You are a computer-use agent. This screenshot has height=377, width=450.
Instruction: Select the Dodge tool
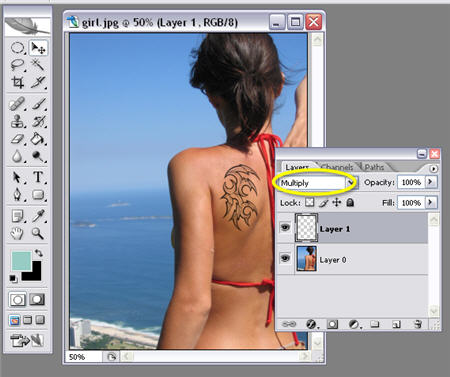(x=38, y=156)
